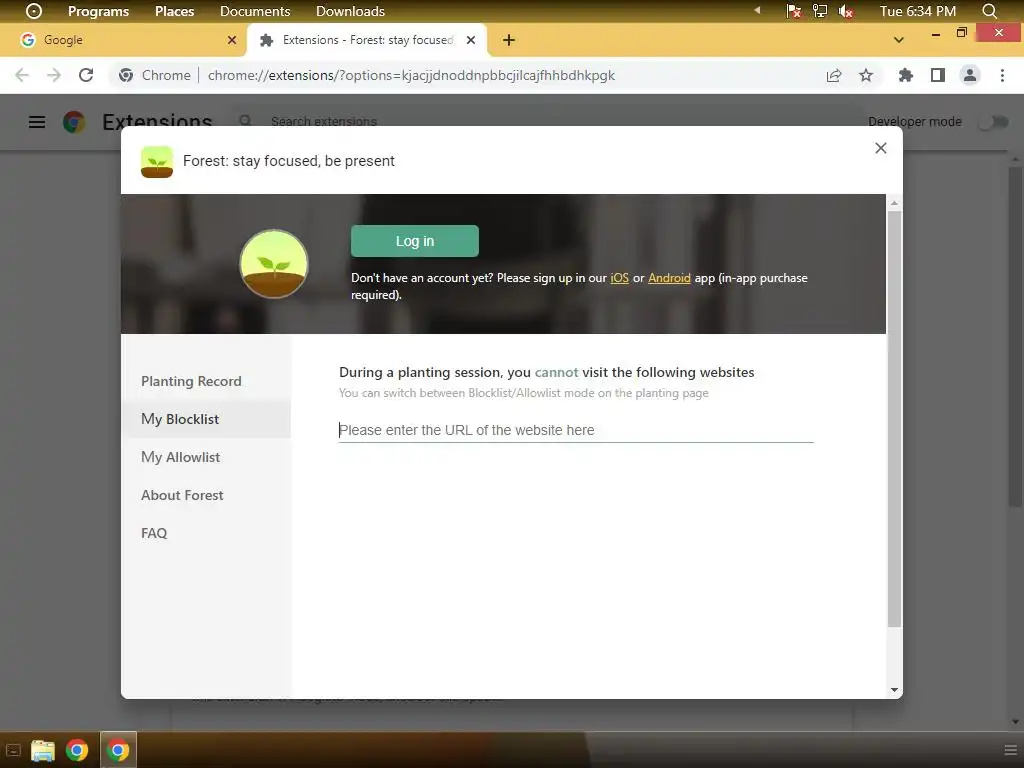Expand hidden tray icons arrow
Screen dimensions: 1024x768
pos(758,10)
